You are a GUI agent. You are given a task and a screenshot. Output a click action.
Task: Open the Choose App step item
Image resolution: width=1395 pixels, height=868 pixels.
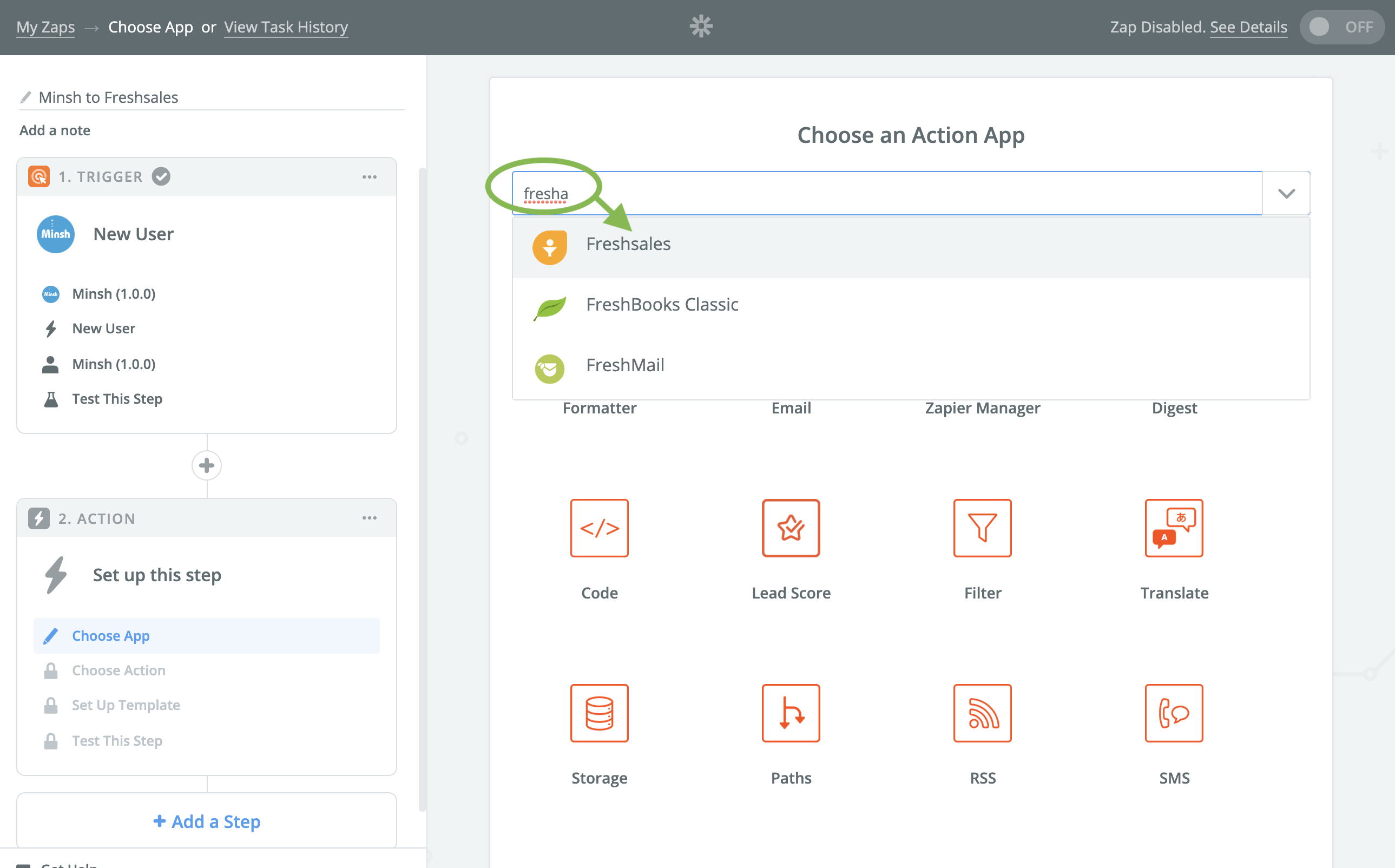[207, 635]
